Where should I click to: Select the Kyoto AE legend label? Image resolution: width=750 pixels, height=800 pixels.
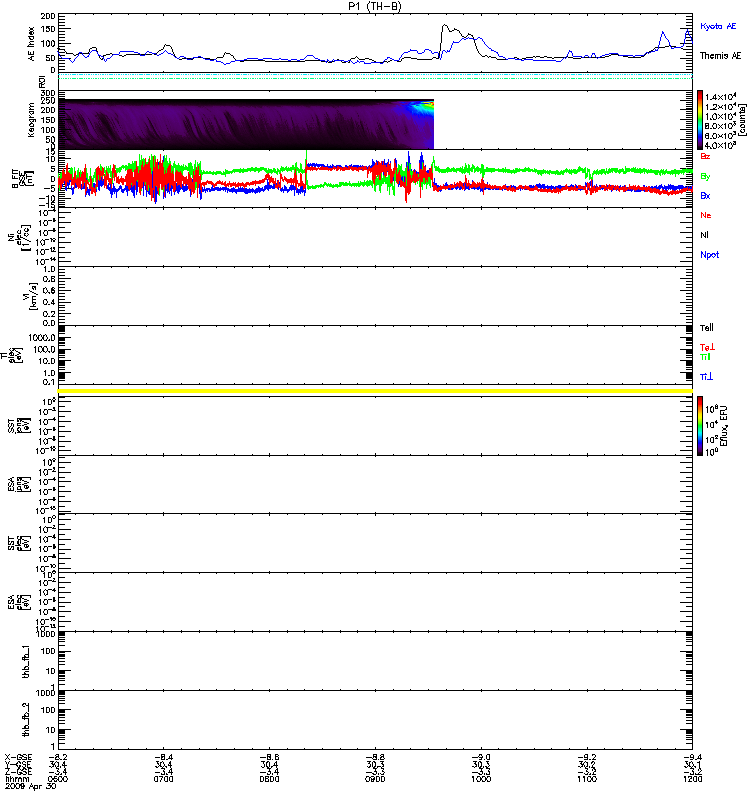[718, 26]
